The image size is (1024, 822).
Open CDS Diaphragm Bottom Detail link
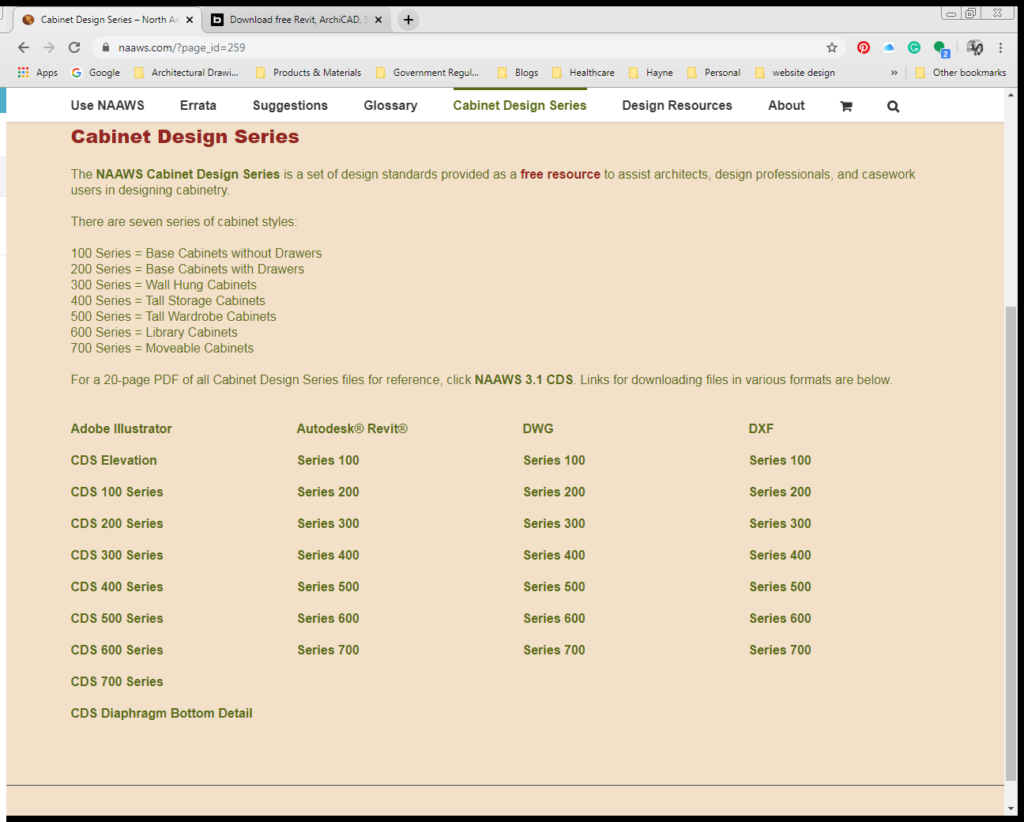tap(161, 713)
